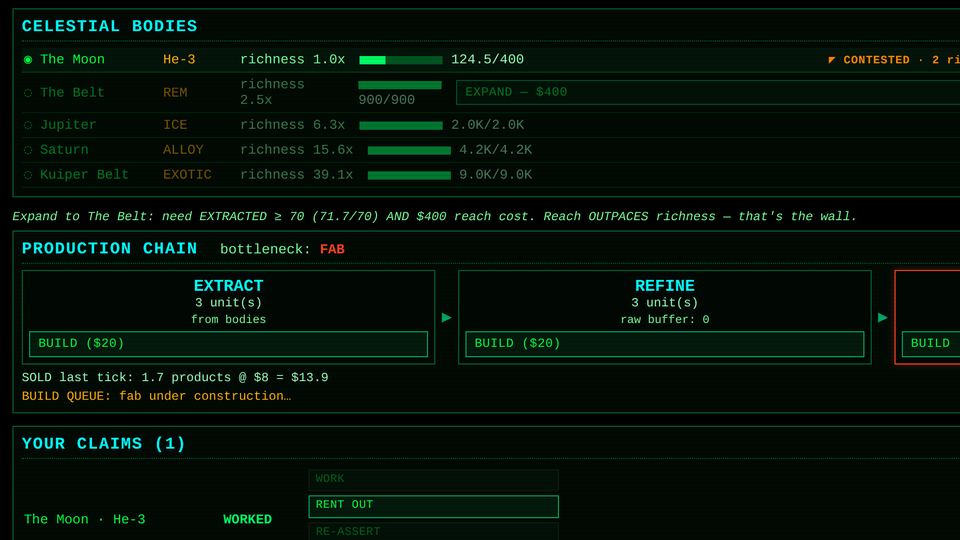Click the Saturn body name

tap(64, 150)
